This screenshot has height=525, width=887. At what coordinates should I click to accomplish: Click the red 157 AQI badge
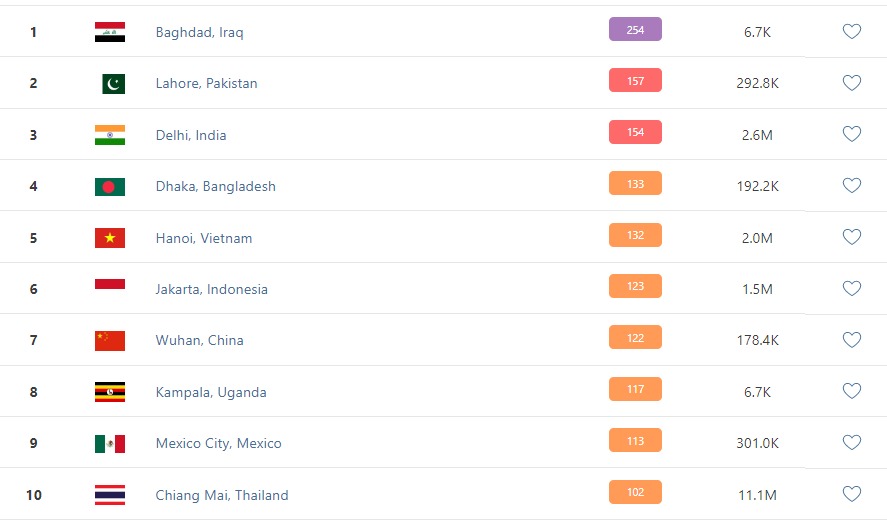tap(635, 80)
